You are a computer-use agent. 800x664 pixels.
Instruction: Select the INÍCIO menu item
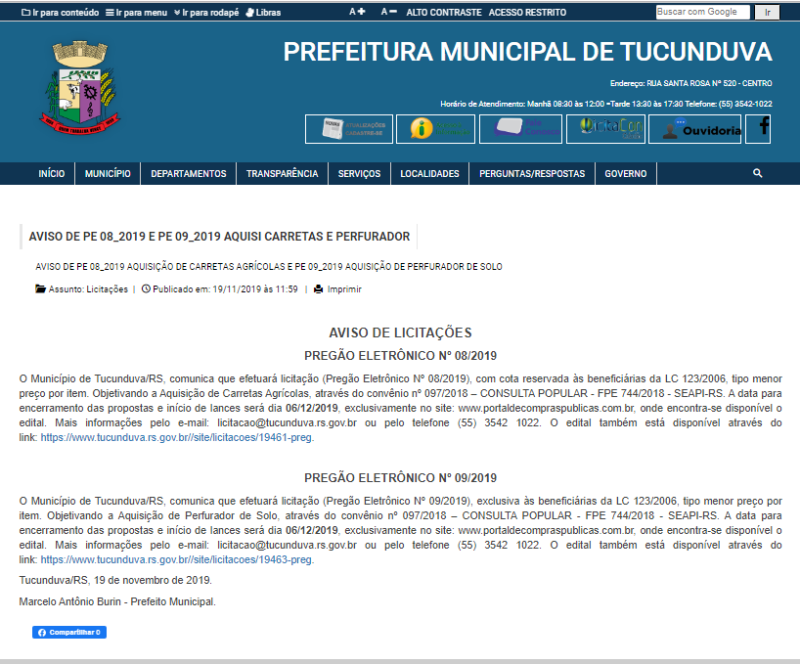(50, 172)
